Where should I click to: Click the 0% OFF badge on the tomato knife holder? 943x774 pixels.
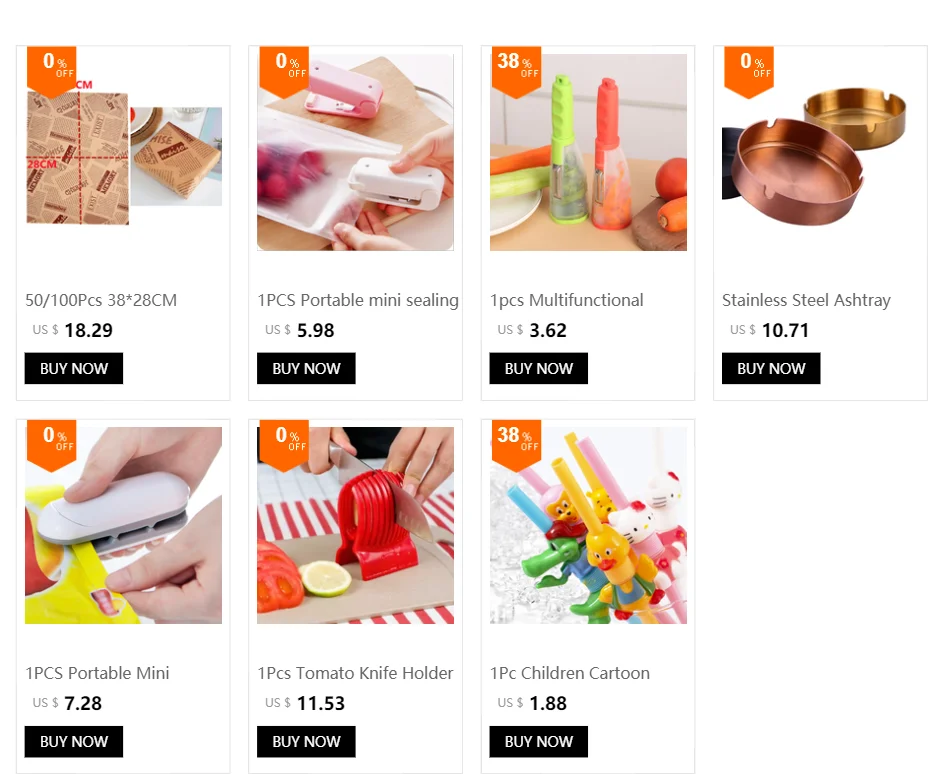pyautogui.click(x=284, y=446)
